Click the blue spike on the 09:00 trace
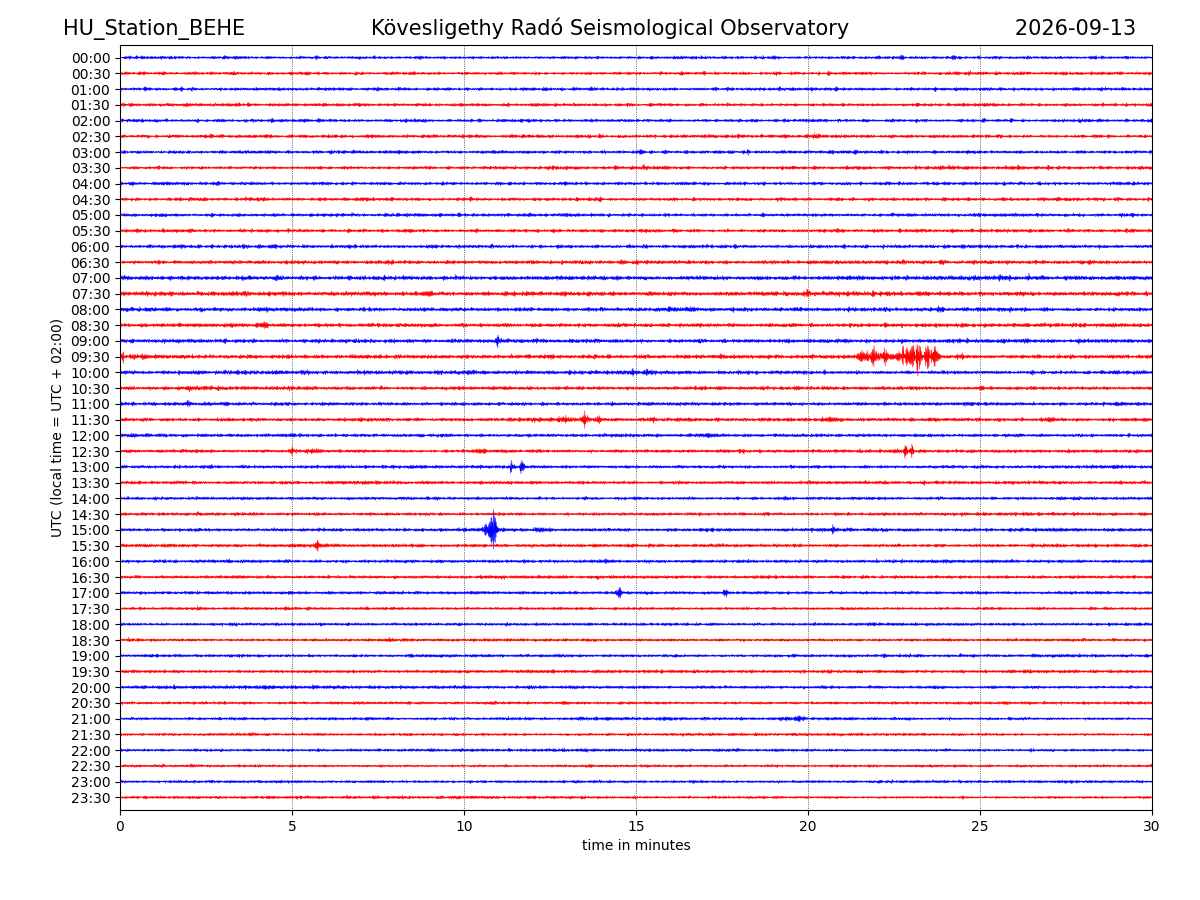Viewport: 1200px width, 900px height. pos(497,341)
